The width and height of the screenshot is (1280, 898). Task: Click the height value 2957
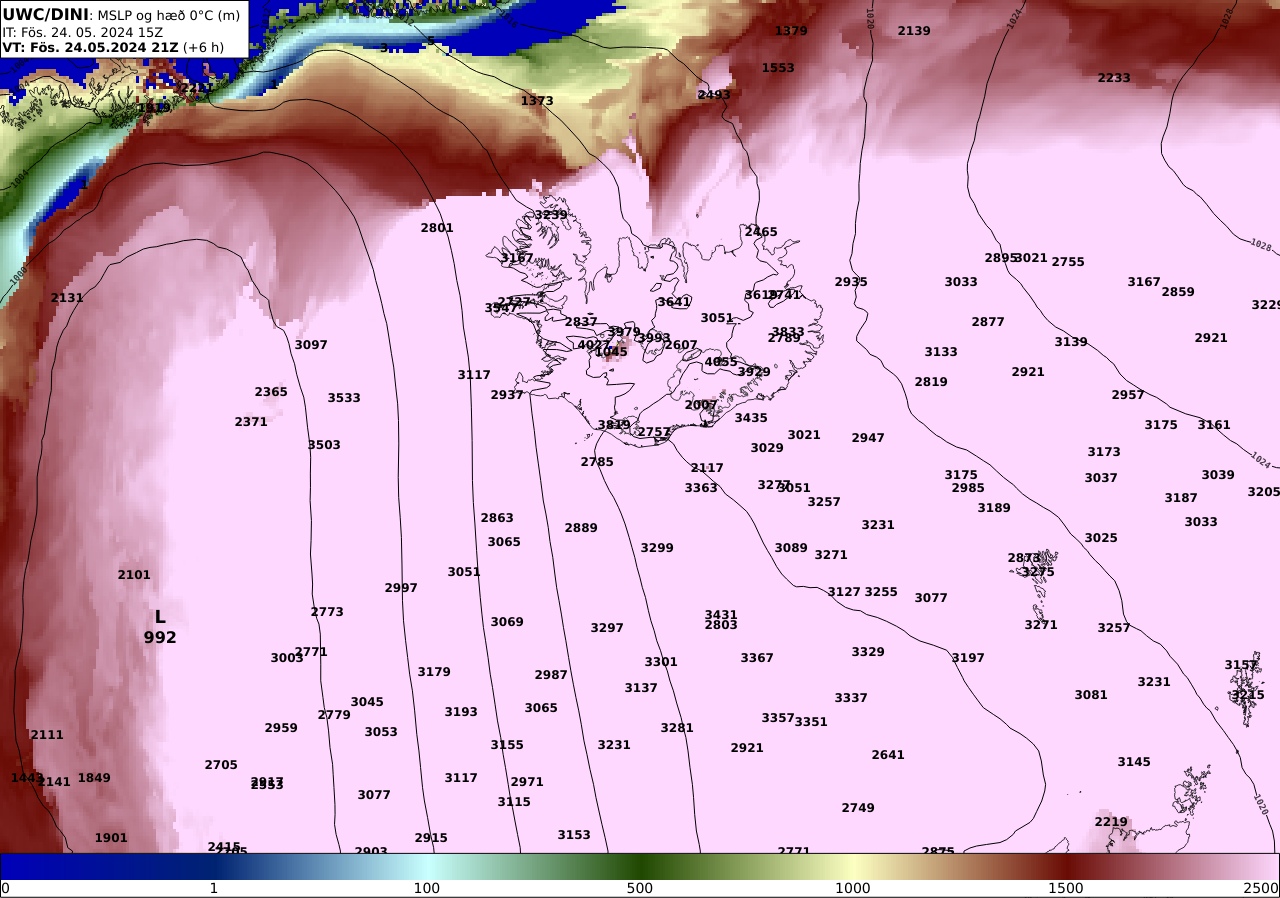1128,395
